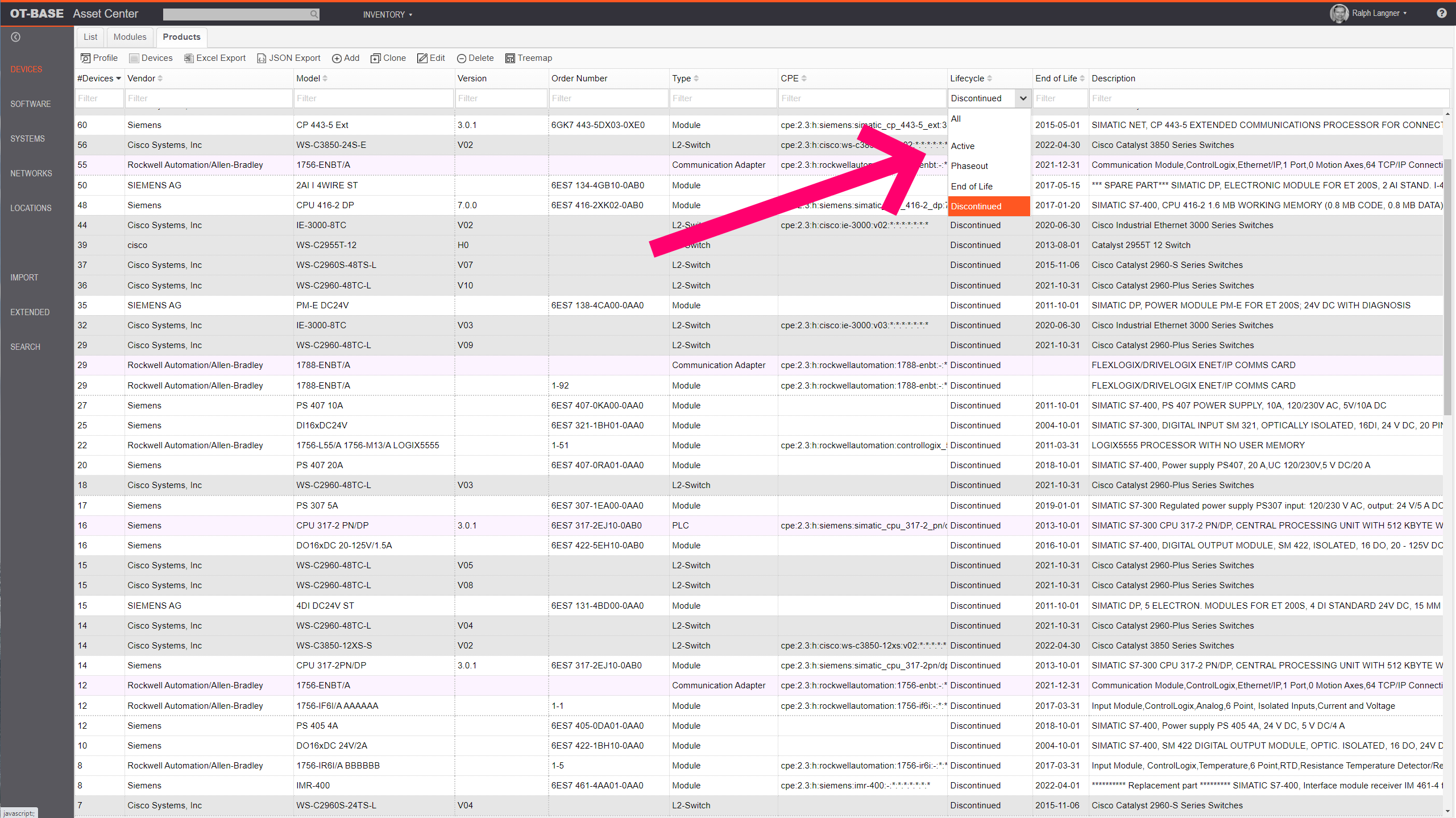Open SEARCH section
1456x818 pixels.
25,347
